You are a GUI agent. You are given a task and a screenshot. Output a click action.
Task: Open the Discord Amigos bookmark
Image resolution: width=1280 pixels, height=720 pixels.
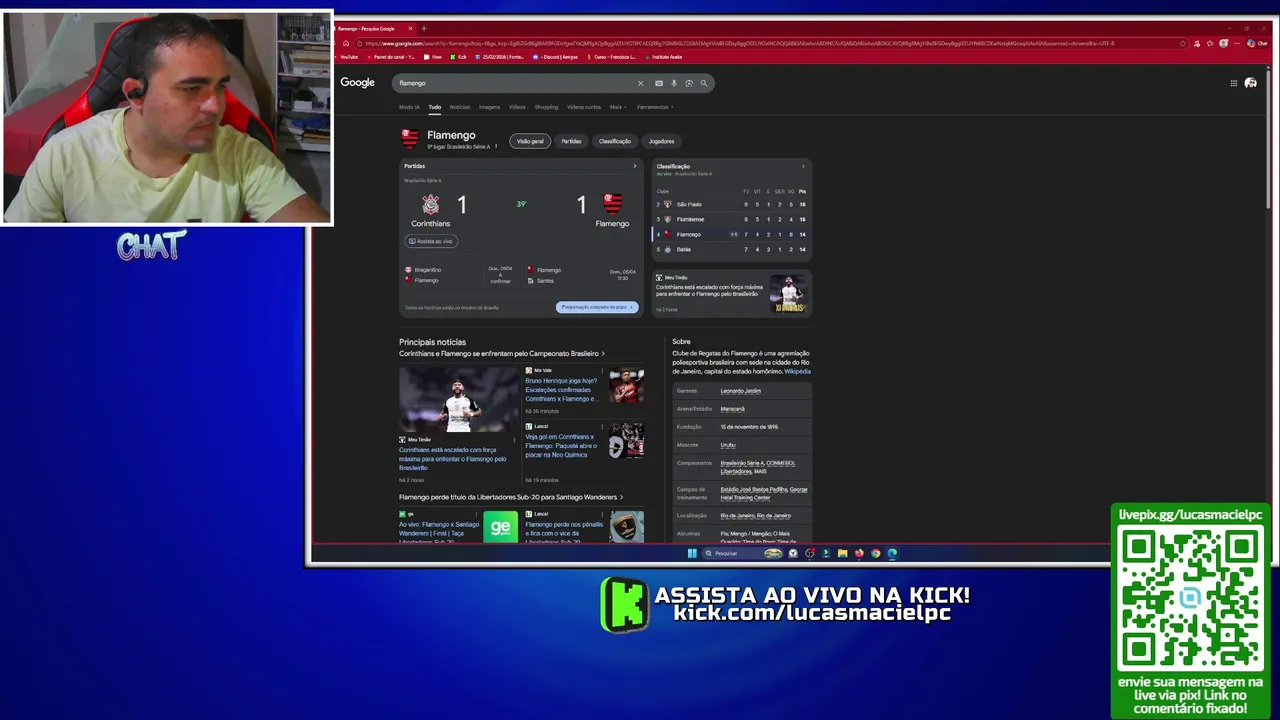coord(554,57)
